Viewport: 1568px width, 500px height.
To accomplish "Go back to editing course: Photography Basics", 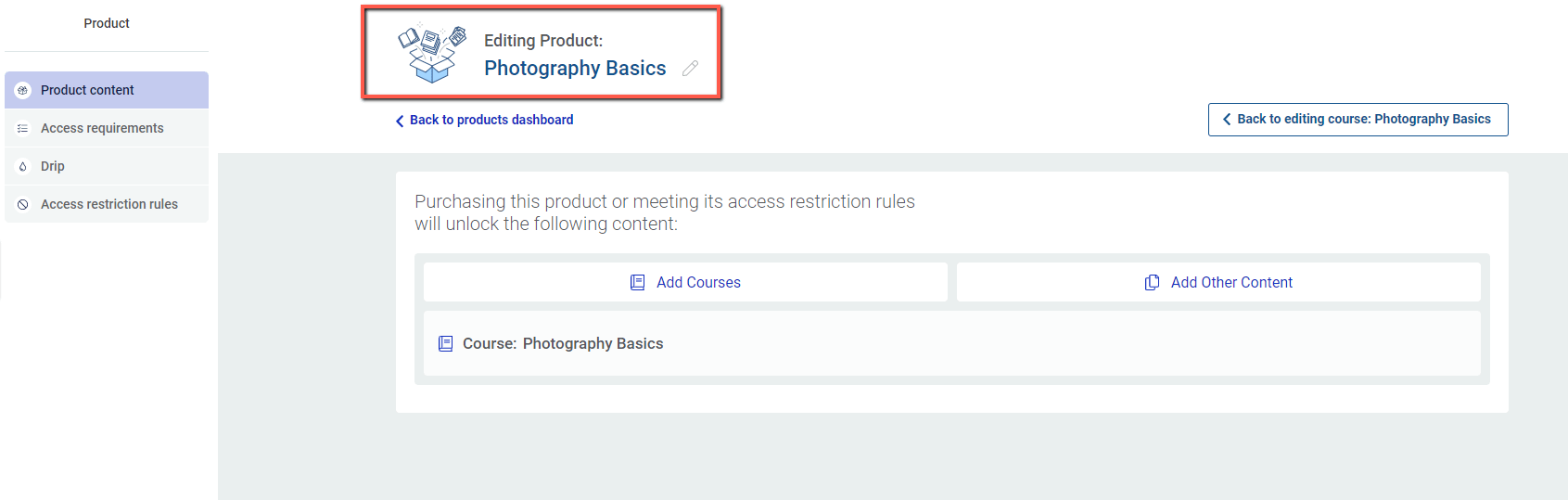I will (x=1358, y=120).
